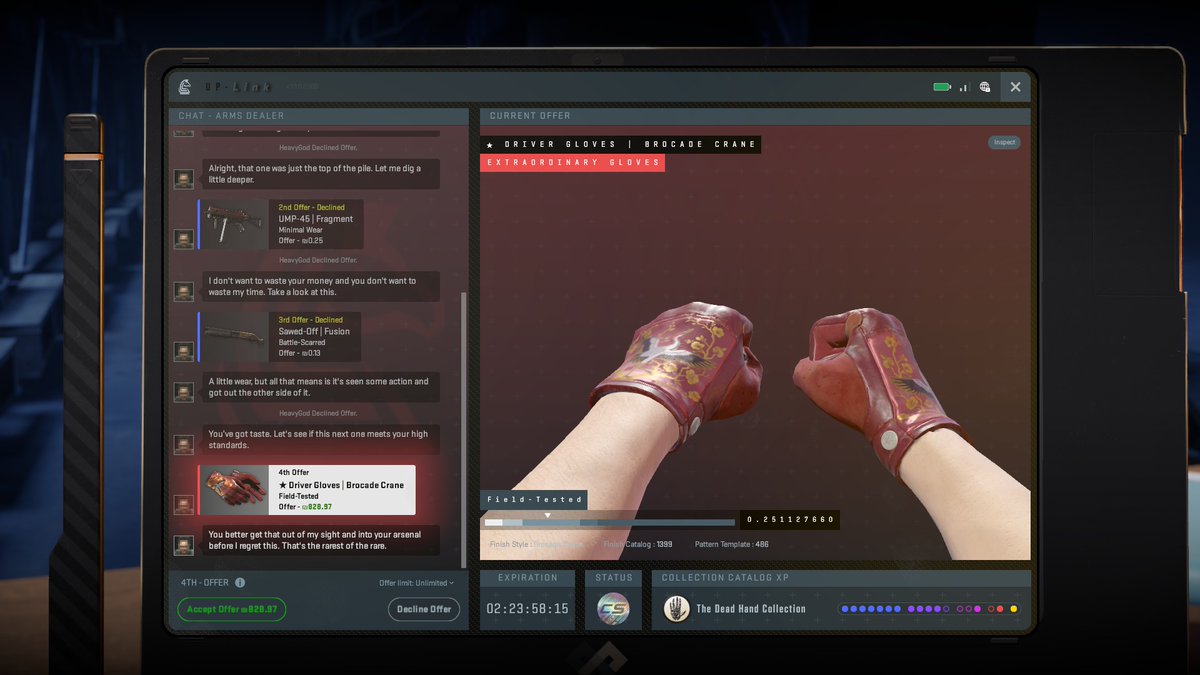Viewport: 1200px width, 675px height.
Task: Click the wear float bar
Action: pyautogui.click(x=609, y=522)
